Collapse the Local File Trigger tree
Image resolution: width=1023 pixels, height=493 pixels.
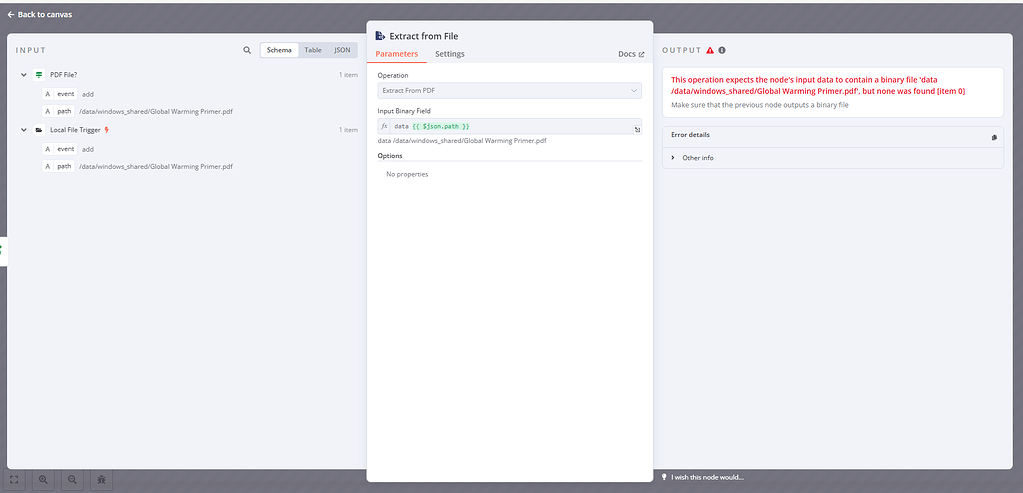click(x=24, y=130)
